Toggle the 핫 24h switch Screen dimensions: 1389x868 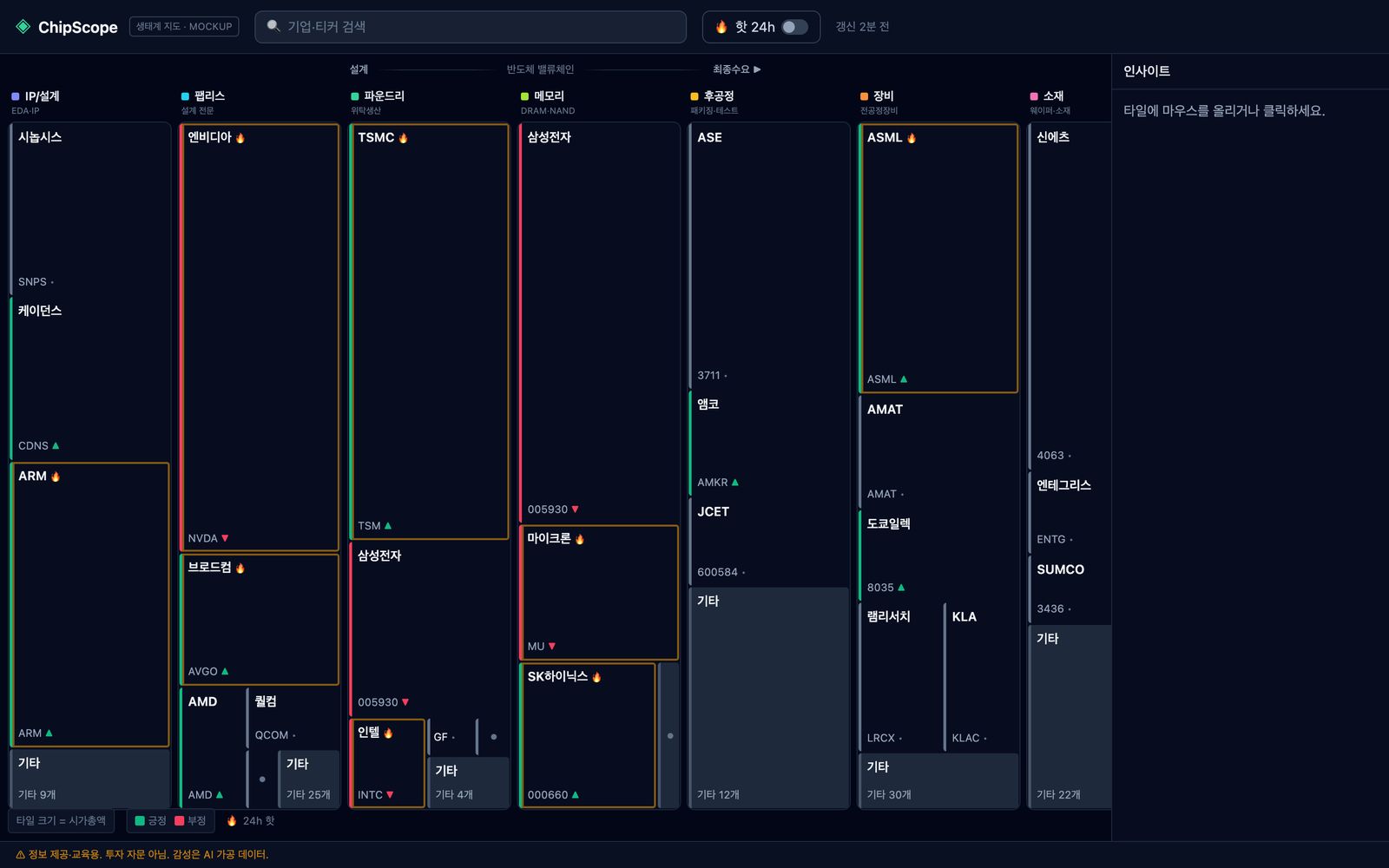coord(794,27)
